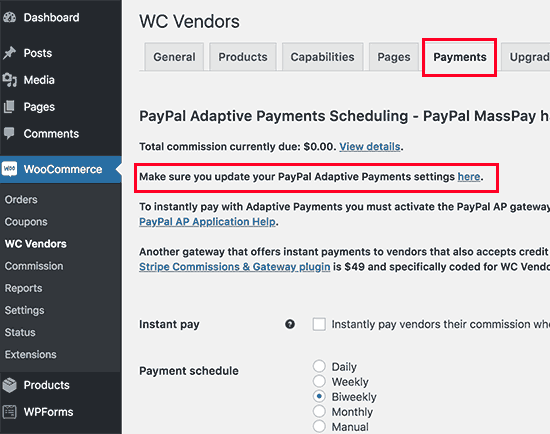Switch to the Capabilities tab
Image resolution: width=550 pixels, height=434 pixels.
point(322,57)
